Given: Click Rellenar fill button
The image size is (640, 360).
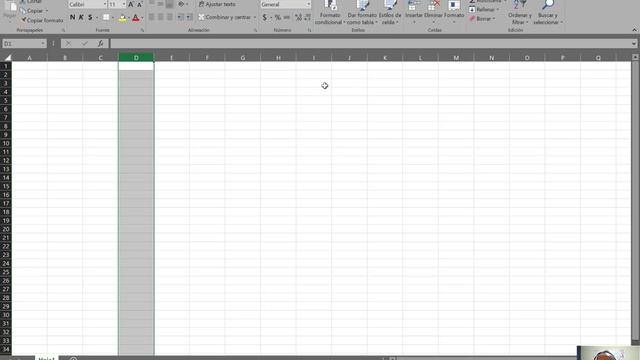Looking at the screenshot, I should pyautogui.click(x=484, y=9).
